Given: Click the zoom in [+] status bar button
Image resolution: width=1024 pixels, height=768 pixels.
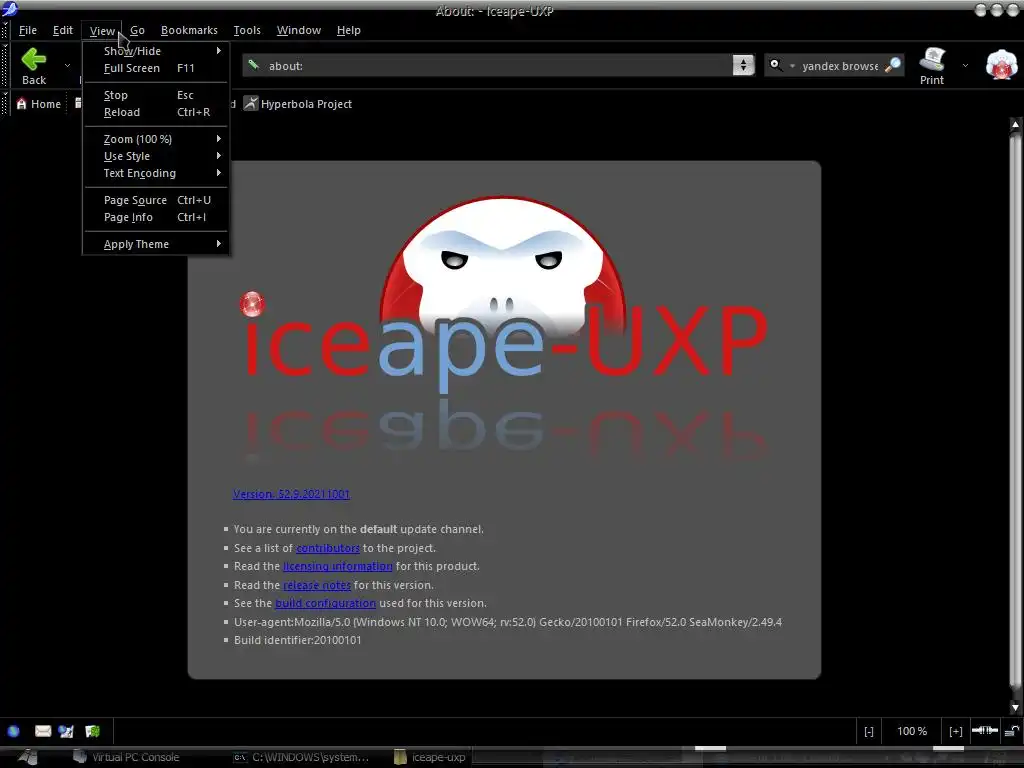Looking at the screenshot, I should click(955, 731).
